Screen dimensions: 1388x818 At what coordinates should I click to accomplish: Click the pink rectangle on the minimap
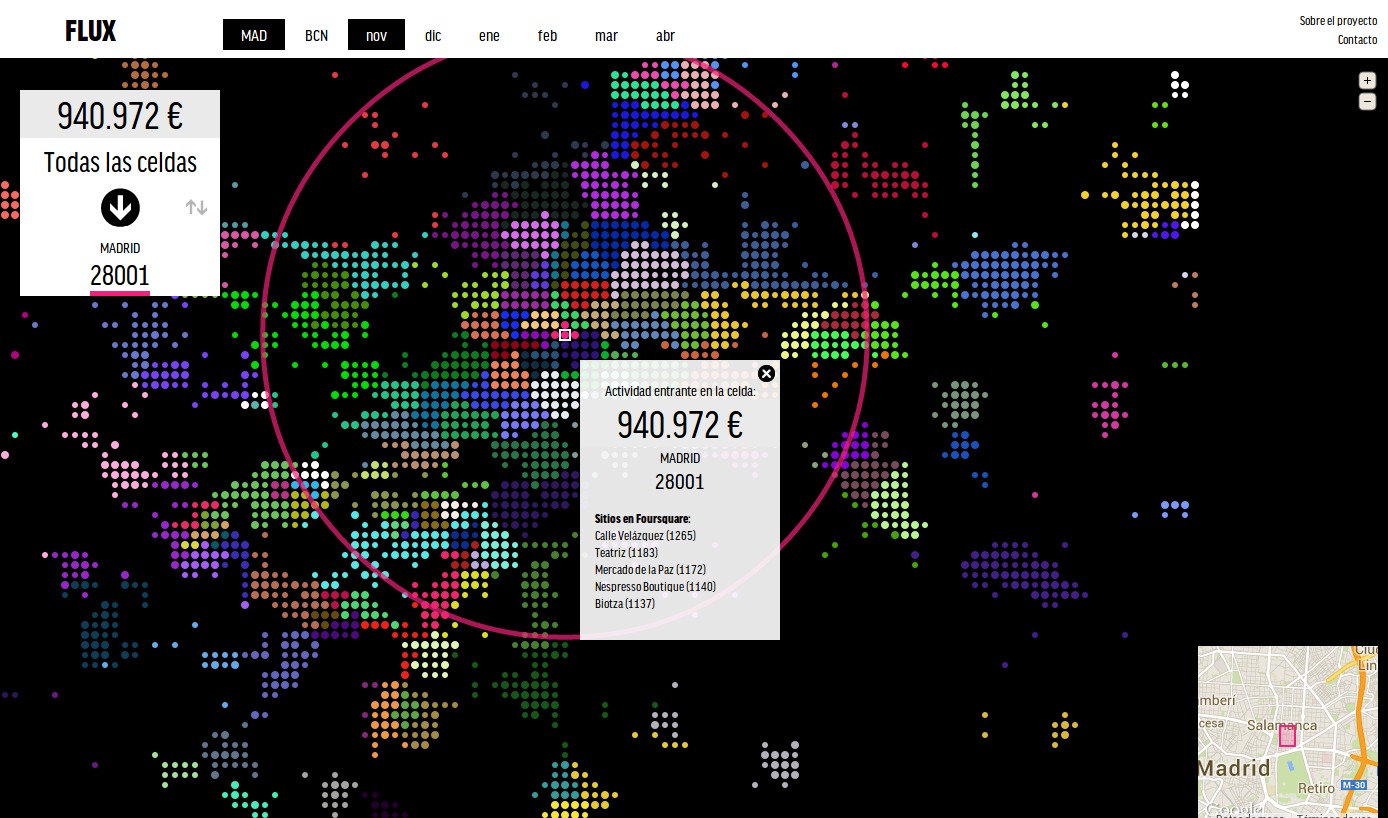click(1287, 735)
